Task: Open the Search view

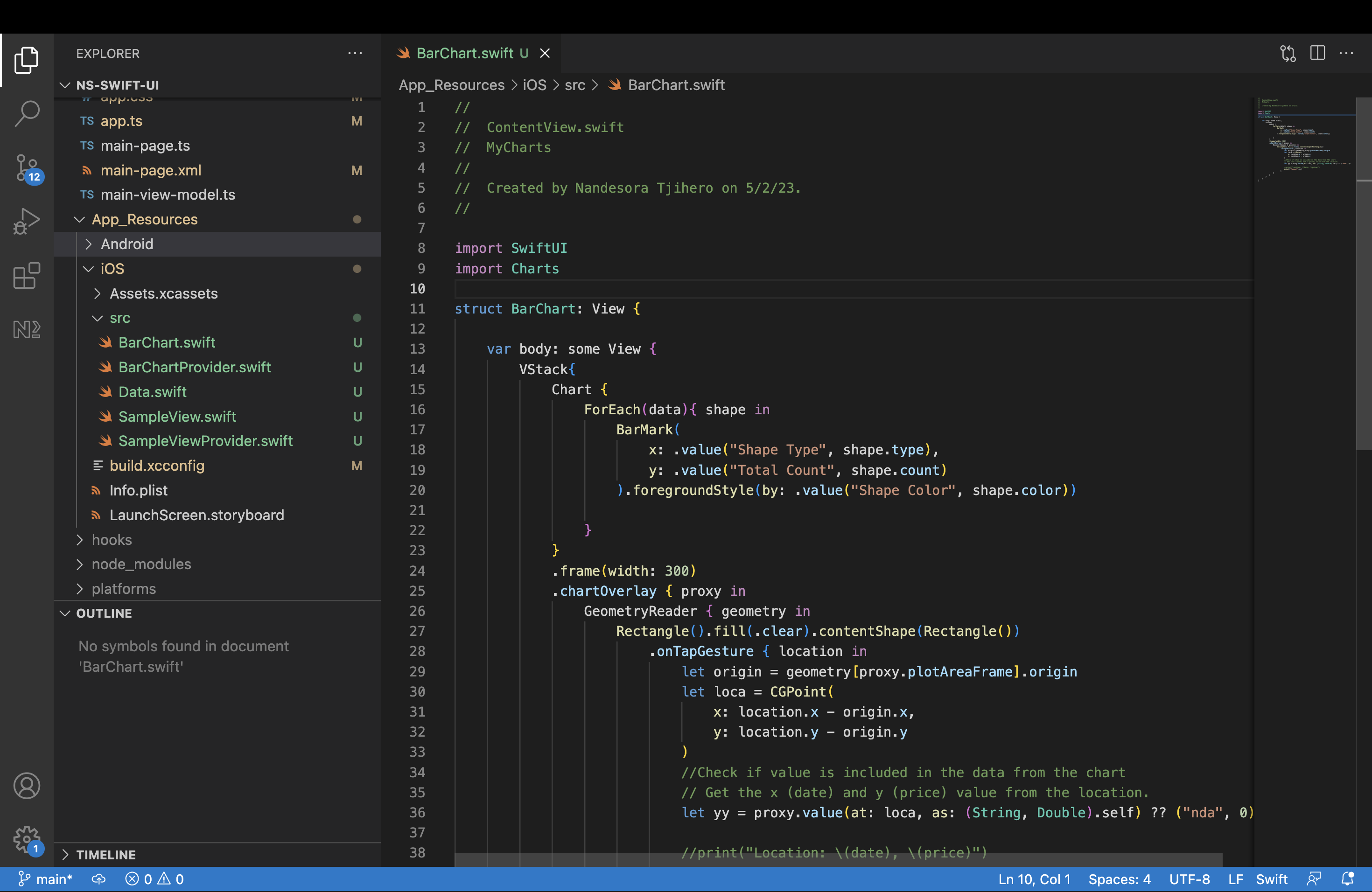Action: 27,114
